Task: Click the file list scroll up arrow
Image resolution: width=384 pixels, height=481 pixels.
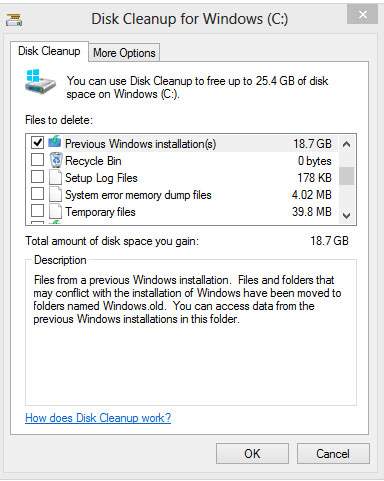Action: pos(347,144)
